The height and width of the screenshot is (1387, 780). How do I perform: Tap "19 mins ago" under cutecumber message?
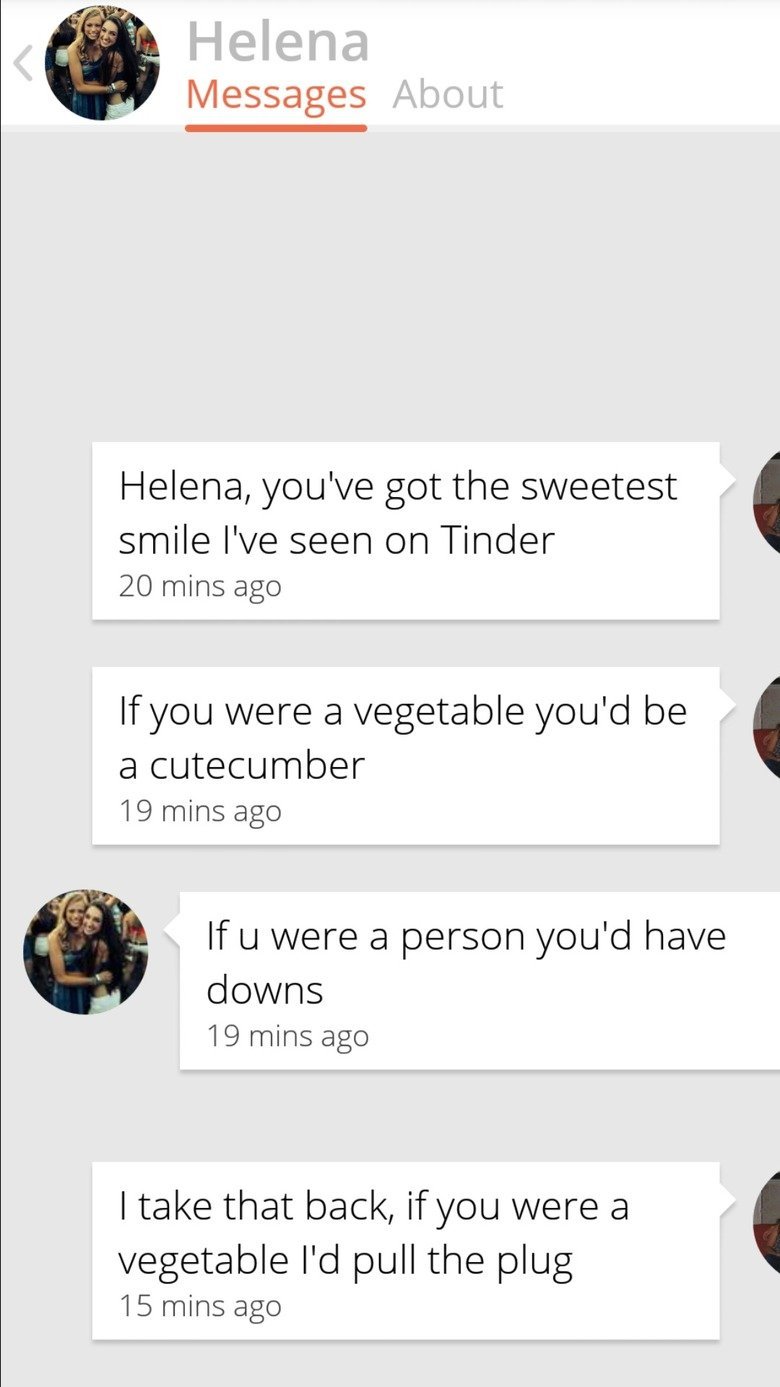(x=200, y=811)
